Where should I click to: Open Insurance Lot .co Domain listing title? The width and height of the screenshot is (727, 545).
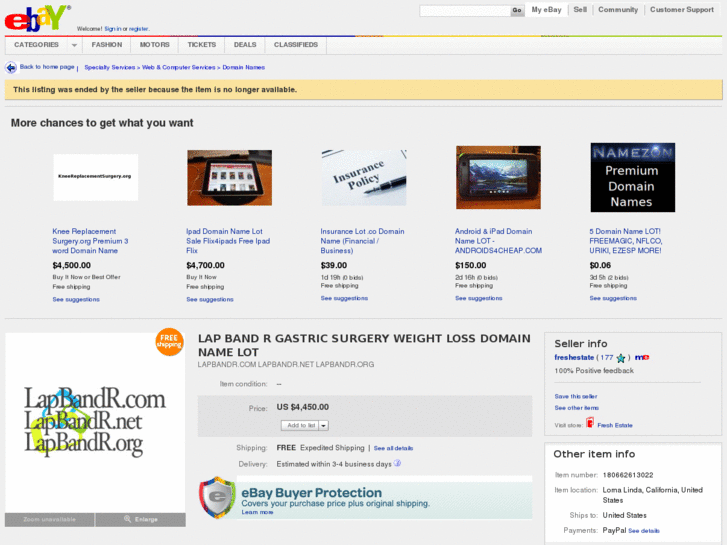363,241
